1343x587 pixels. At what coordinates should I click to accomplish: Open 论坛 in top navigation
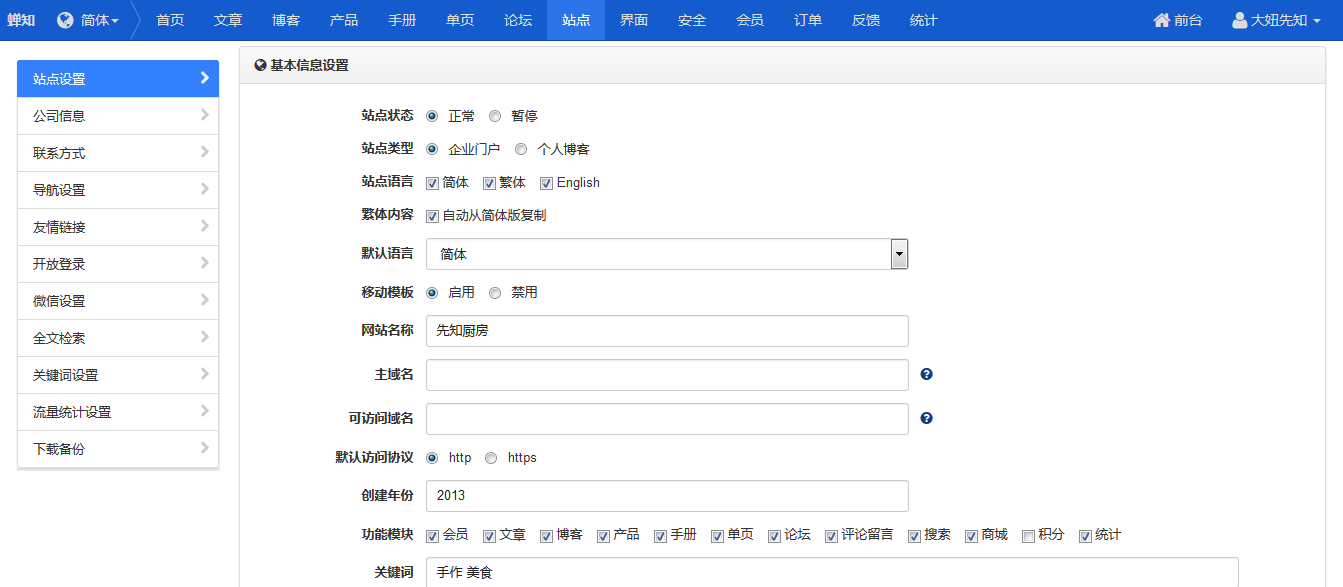click(x=518, y=20)
